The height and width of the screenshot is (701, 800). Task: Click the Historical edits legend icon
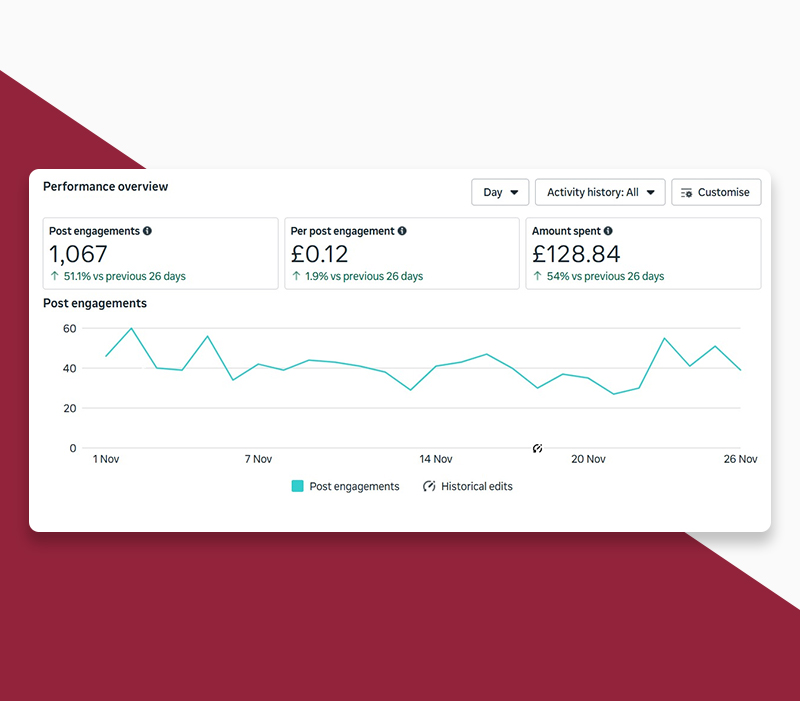point(428,486)
